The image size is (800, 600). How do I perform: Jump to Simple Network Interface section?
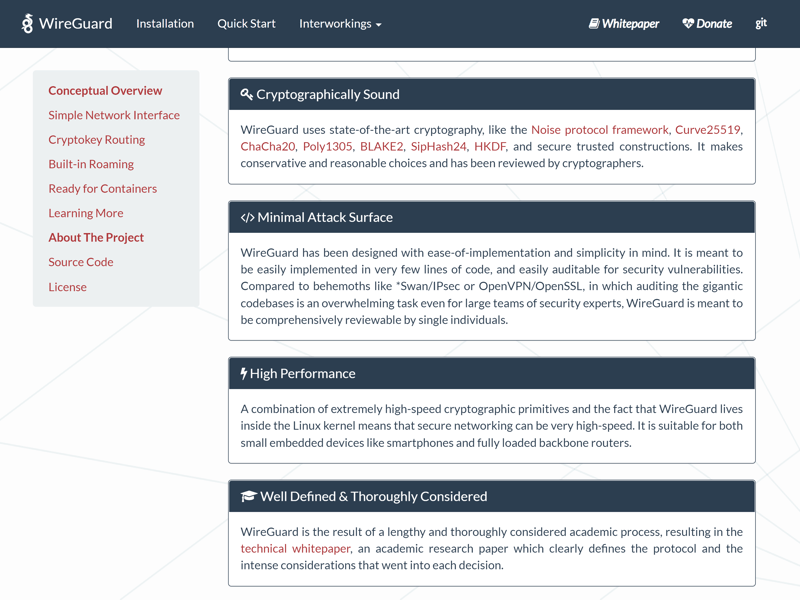(x=114, y=115)
